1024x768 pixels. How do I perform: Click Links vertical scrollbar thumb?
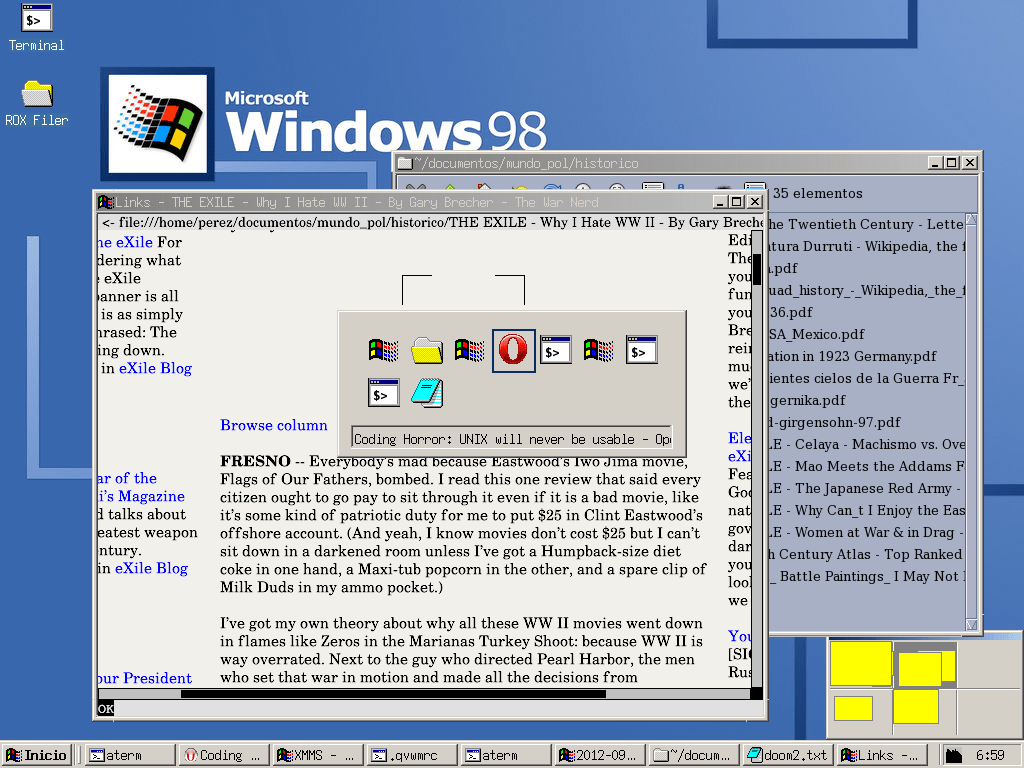(757, 269)
